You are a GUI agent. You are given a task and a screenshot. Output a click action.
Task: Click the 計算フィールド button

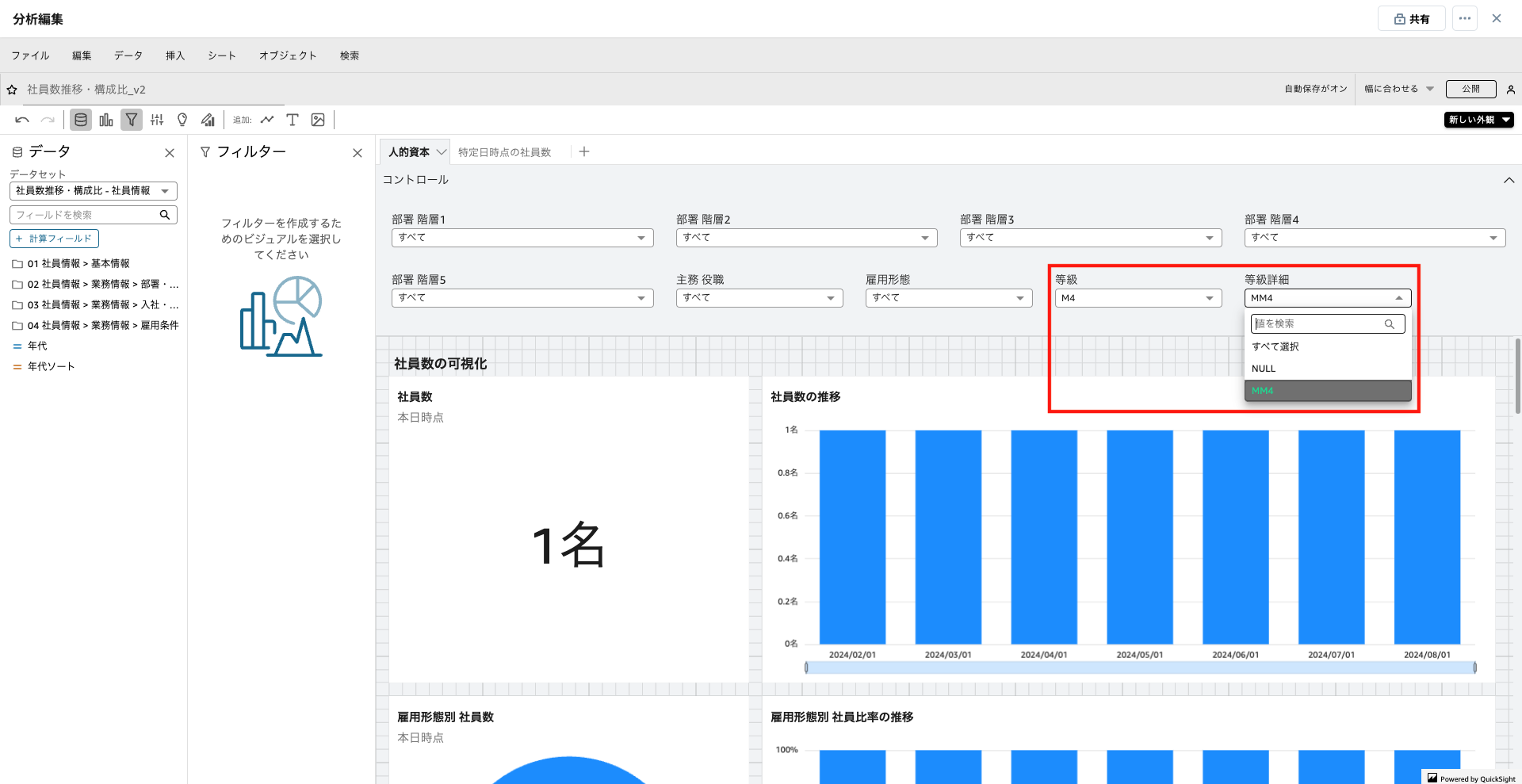(x=54, y=239)
